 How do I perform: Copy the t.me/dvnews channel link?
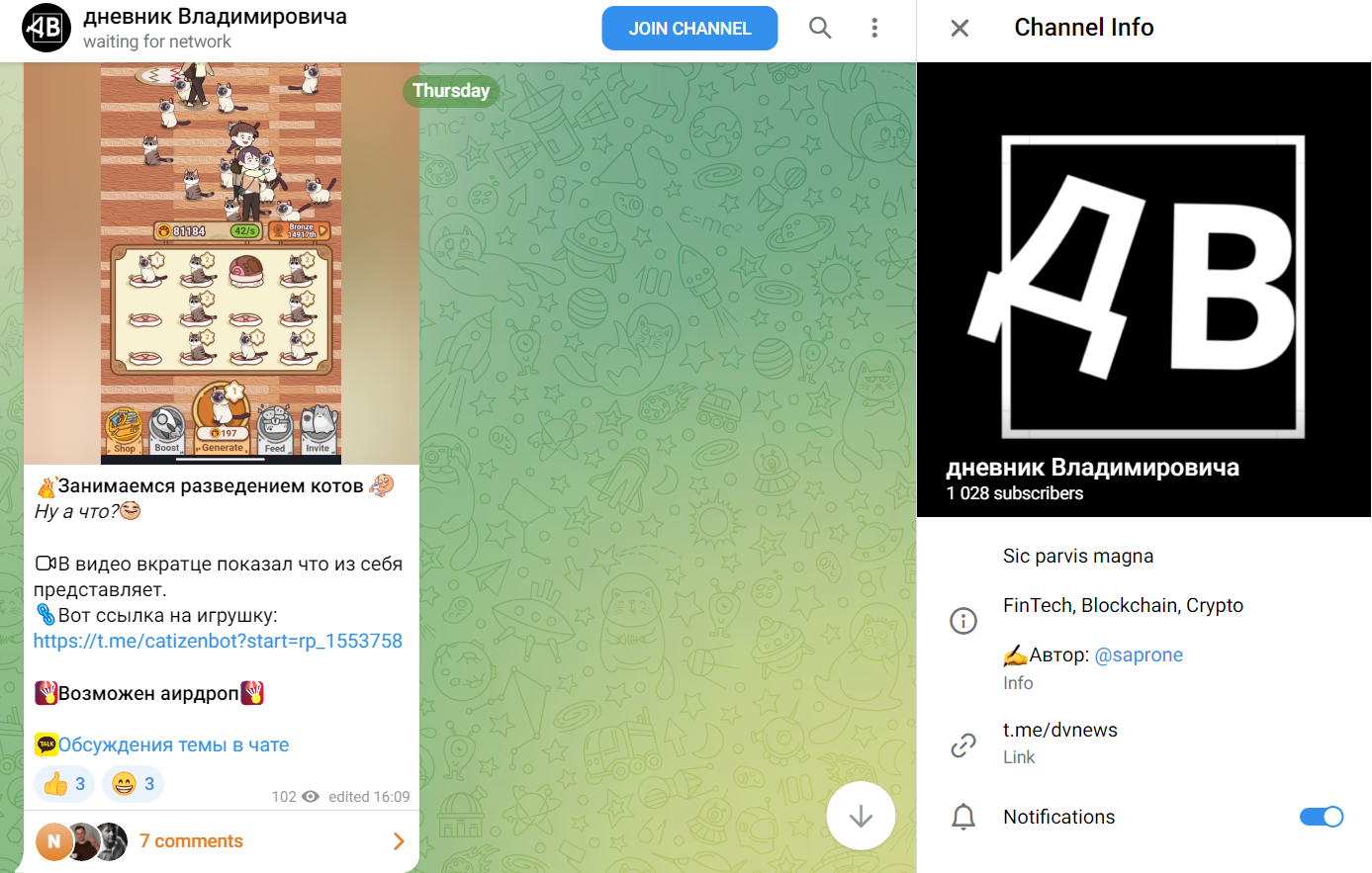point(1059,730)
